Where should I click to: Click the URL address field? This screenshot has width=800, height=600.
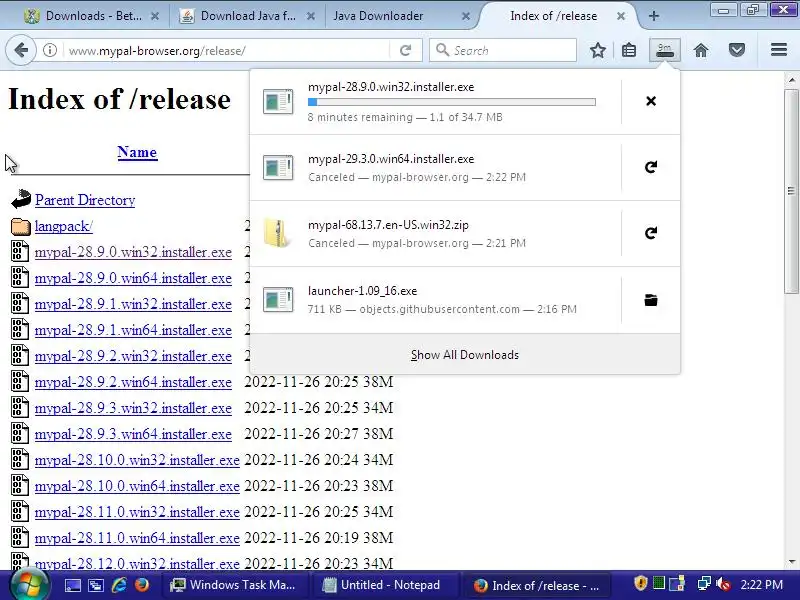[x=227, y=51]
